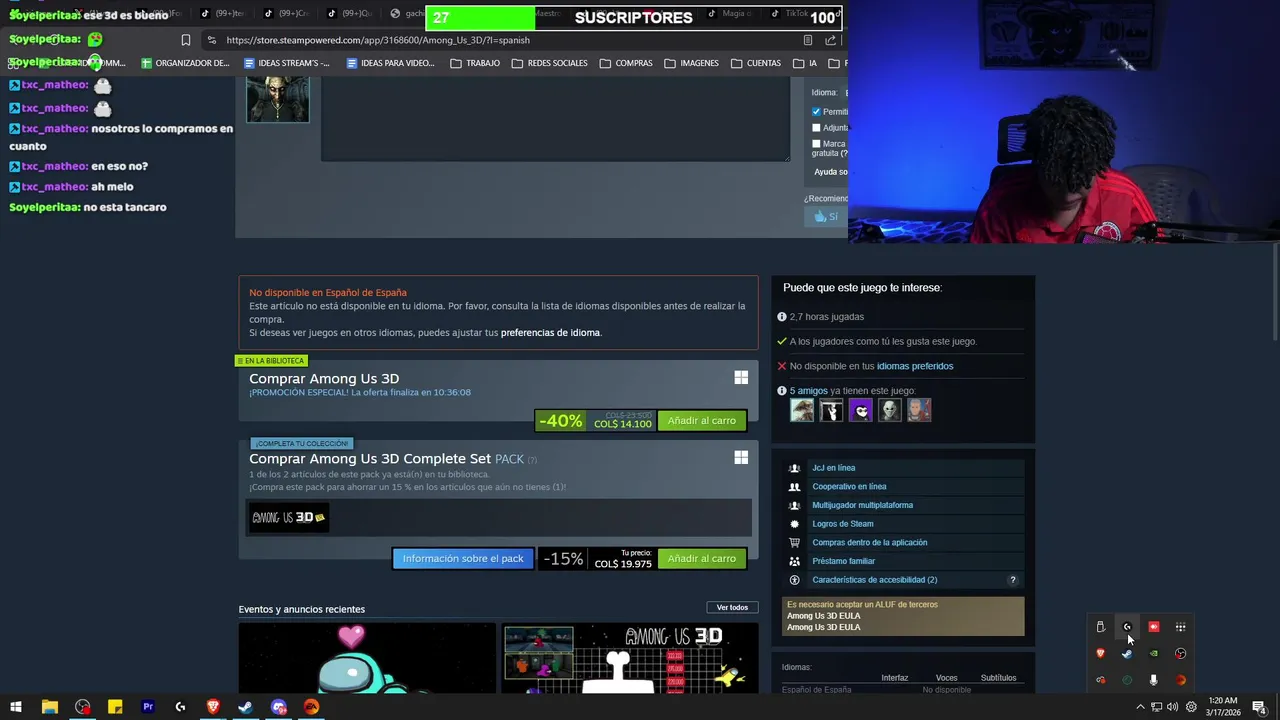This screenshot has height=720, width=1280.
Task: Click the share icon in address bar
Action: pos(830,40)
